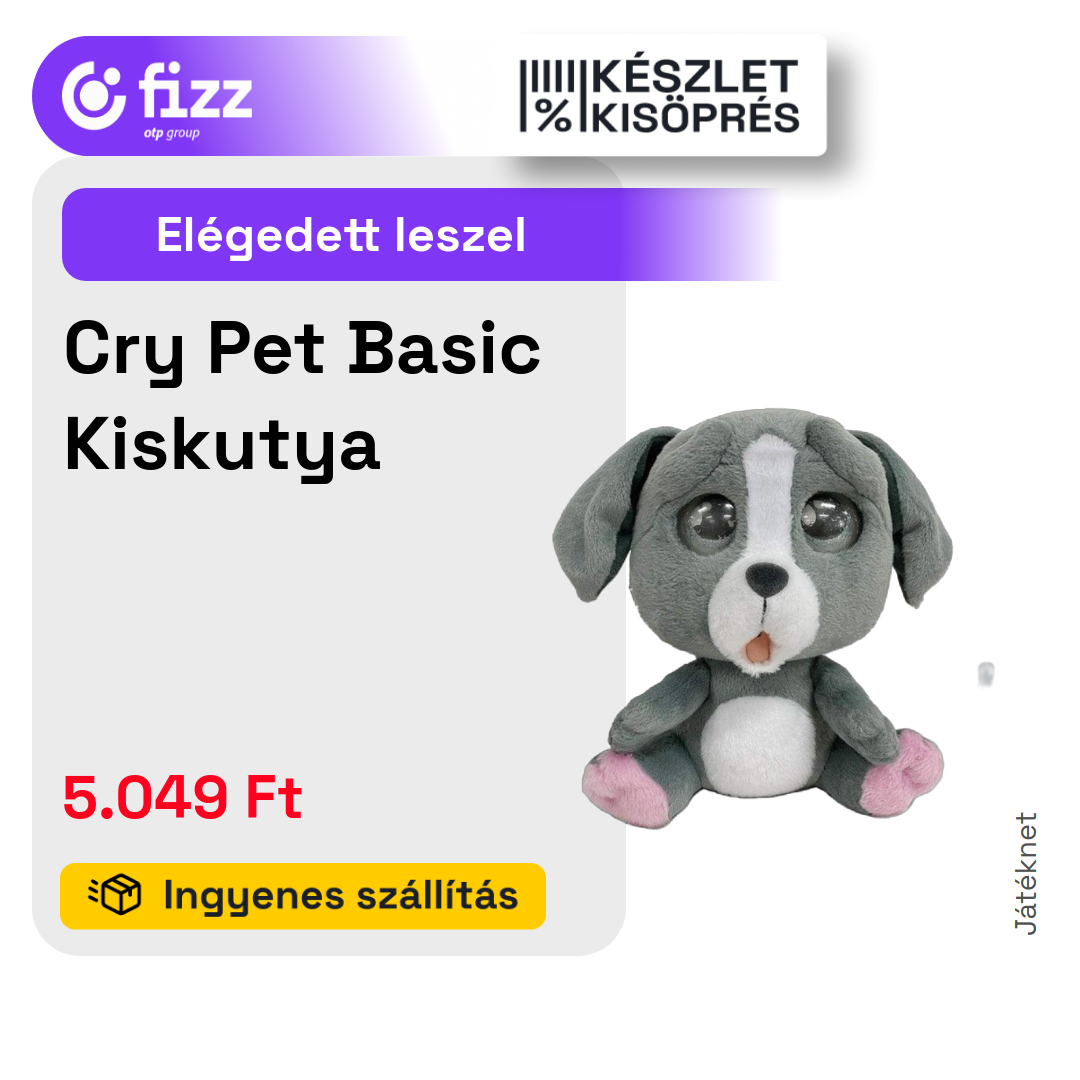This screenshot has height=1080, width=1080.
Task: Open the KÉSZLET KISÖPRÉS sale badge
Action: (659, 95)
